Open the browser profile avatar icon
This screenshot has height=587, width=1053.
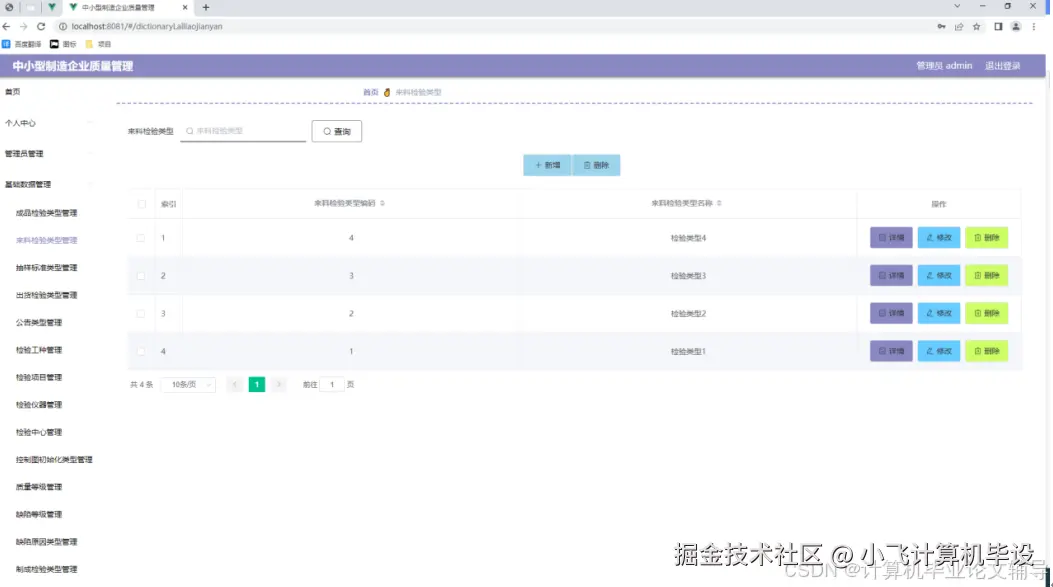(x=1016, y=26)
